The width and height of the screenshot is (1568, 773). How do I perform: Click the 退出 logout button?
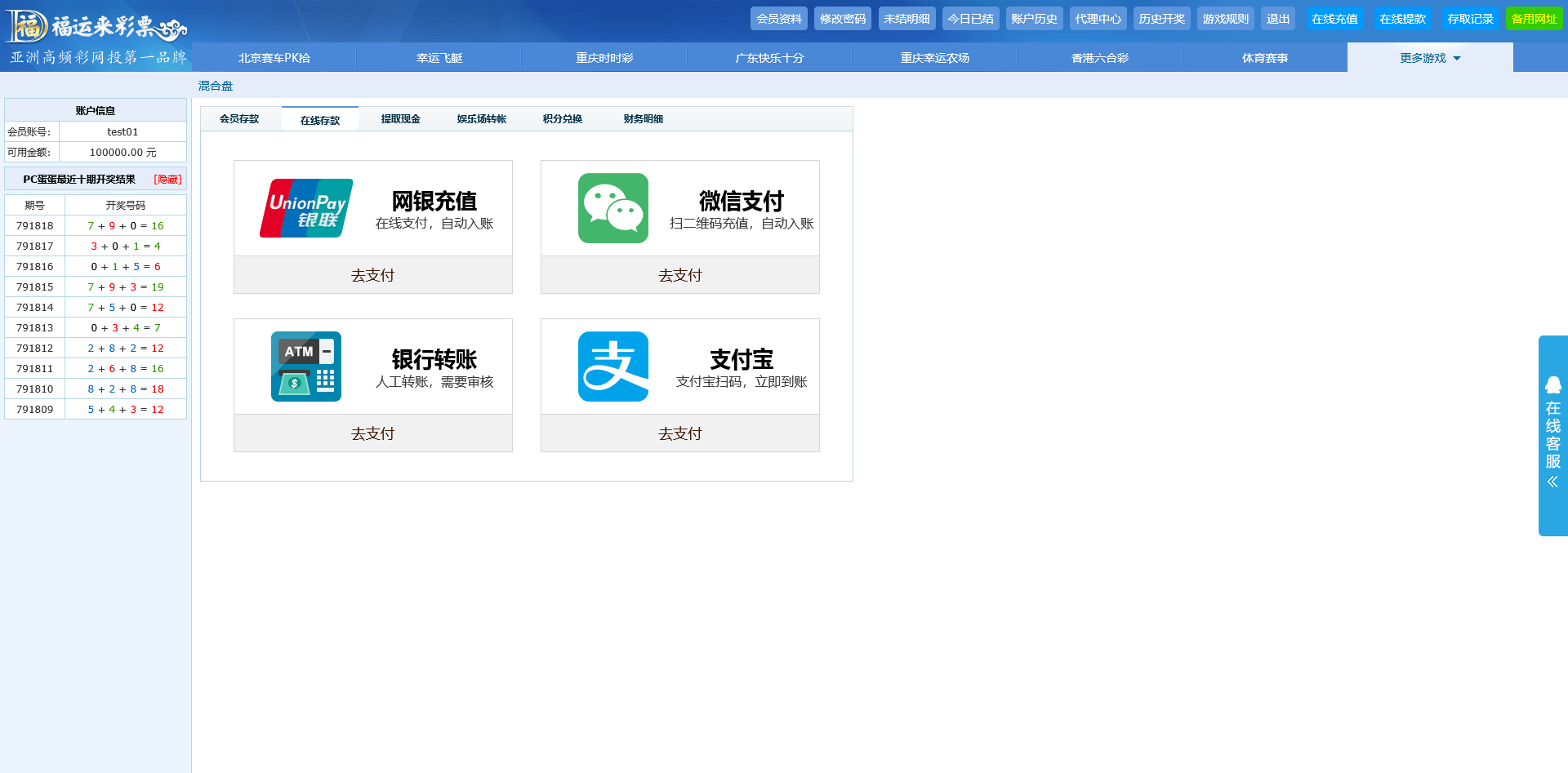point(1277,17)
